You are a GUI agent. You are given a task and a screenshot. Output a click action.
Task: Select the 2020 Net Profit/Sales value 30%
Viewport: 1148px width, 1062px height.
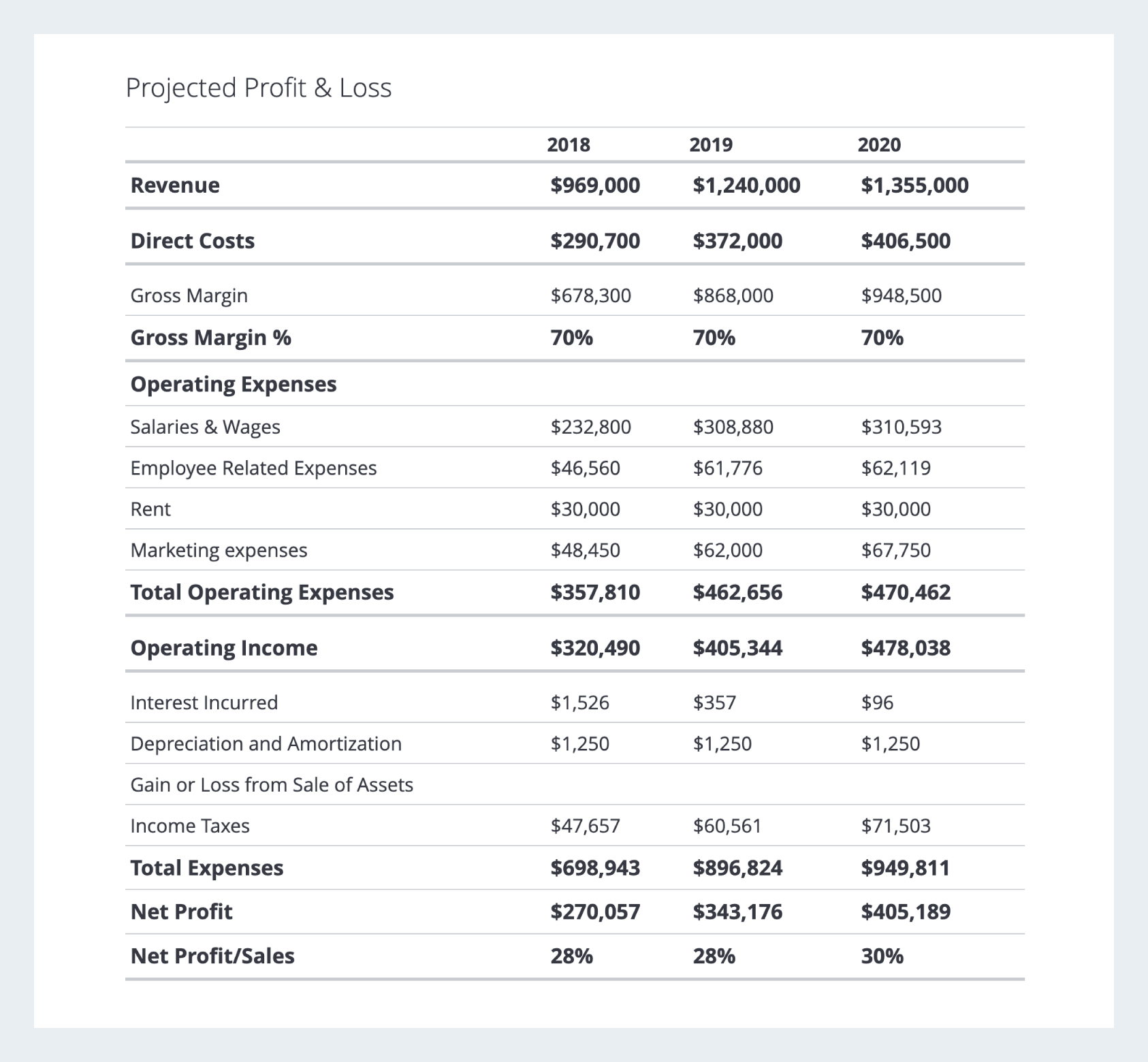(882, 956)
